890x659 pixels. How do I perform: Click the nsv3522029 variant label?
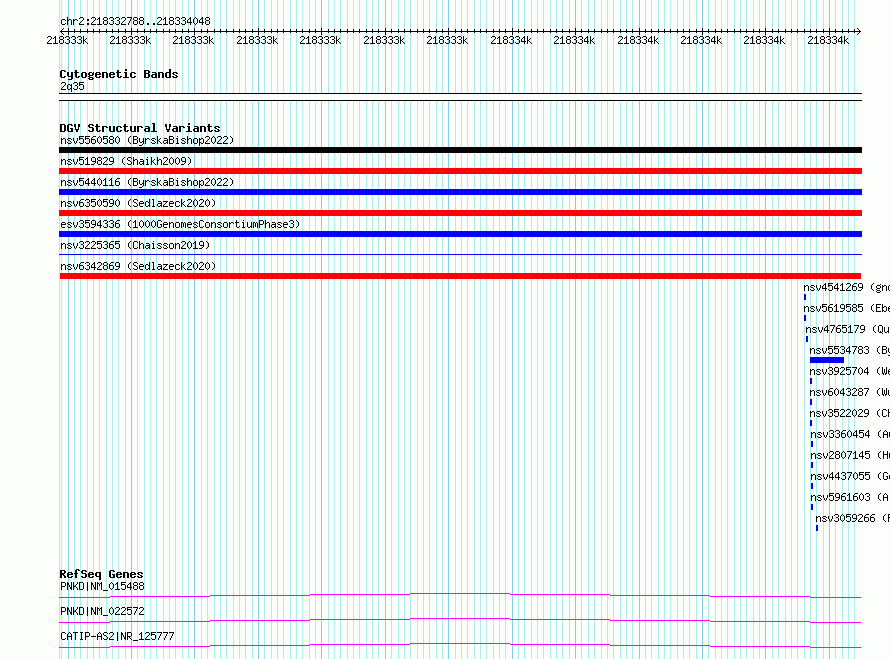coord(850,413)
